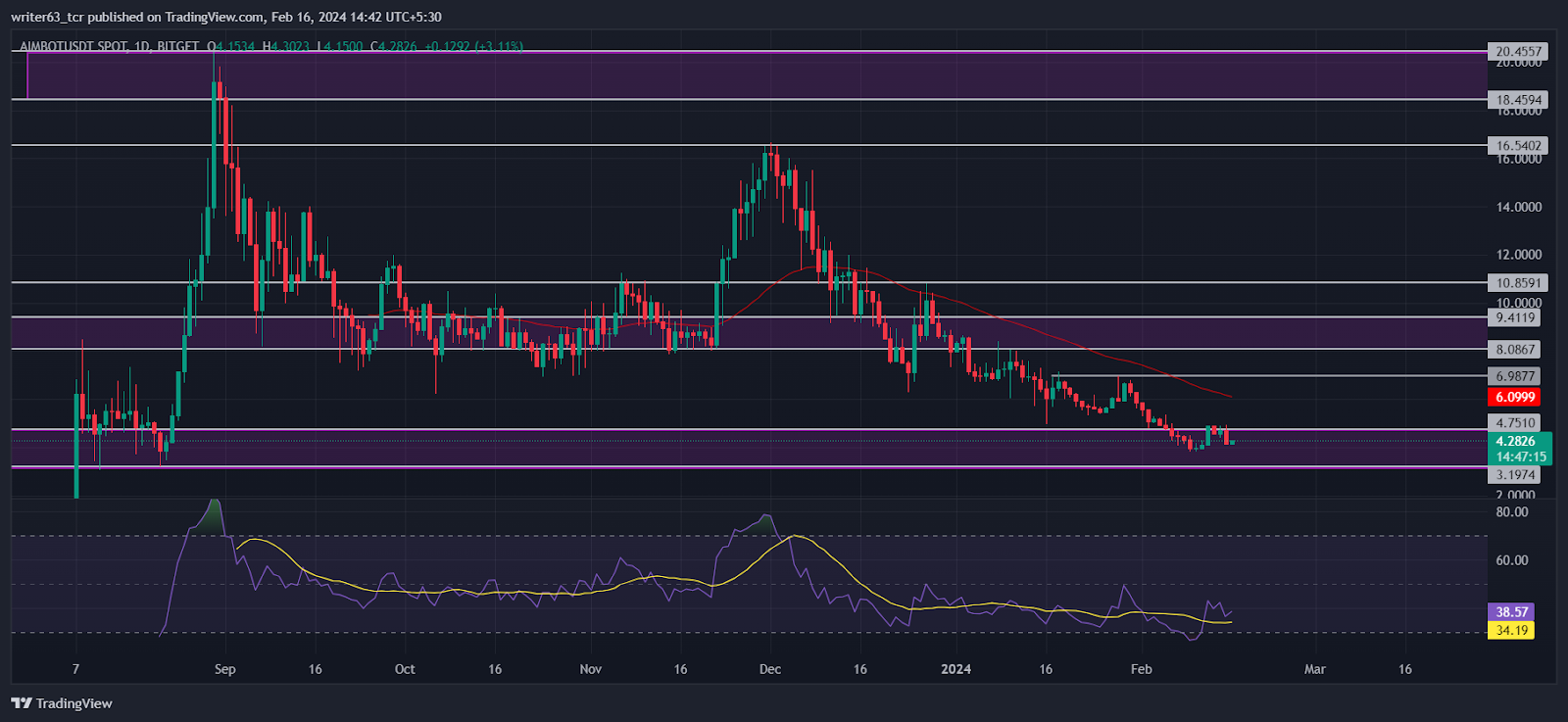Click the purple 38.57 RSI value label
Screen dimensions: 1568x722
click(1511, 611)
